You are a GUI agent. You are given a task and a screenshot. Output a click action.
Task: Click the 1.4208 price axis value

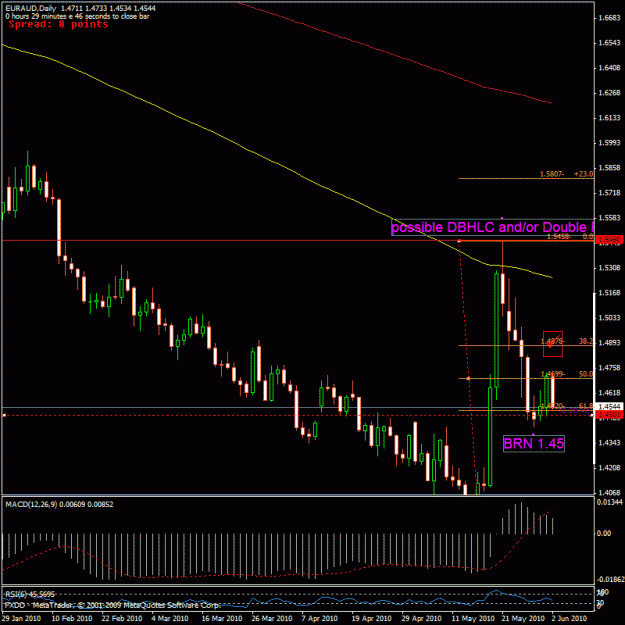pyautogui.click(x=610, y=468)
